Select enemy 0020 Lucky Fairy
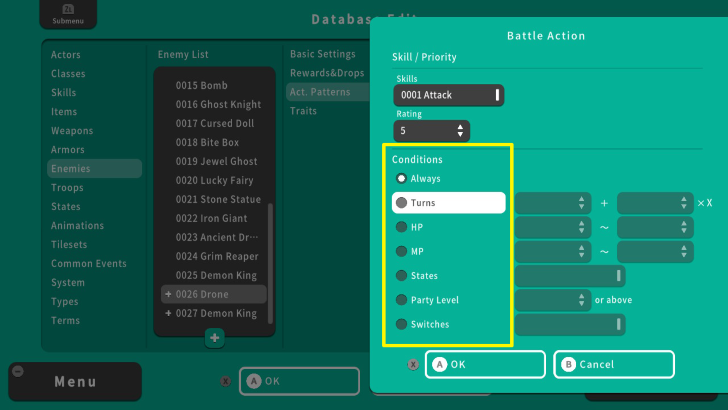Screen dimensions: 728x410 pos(214,181)
